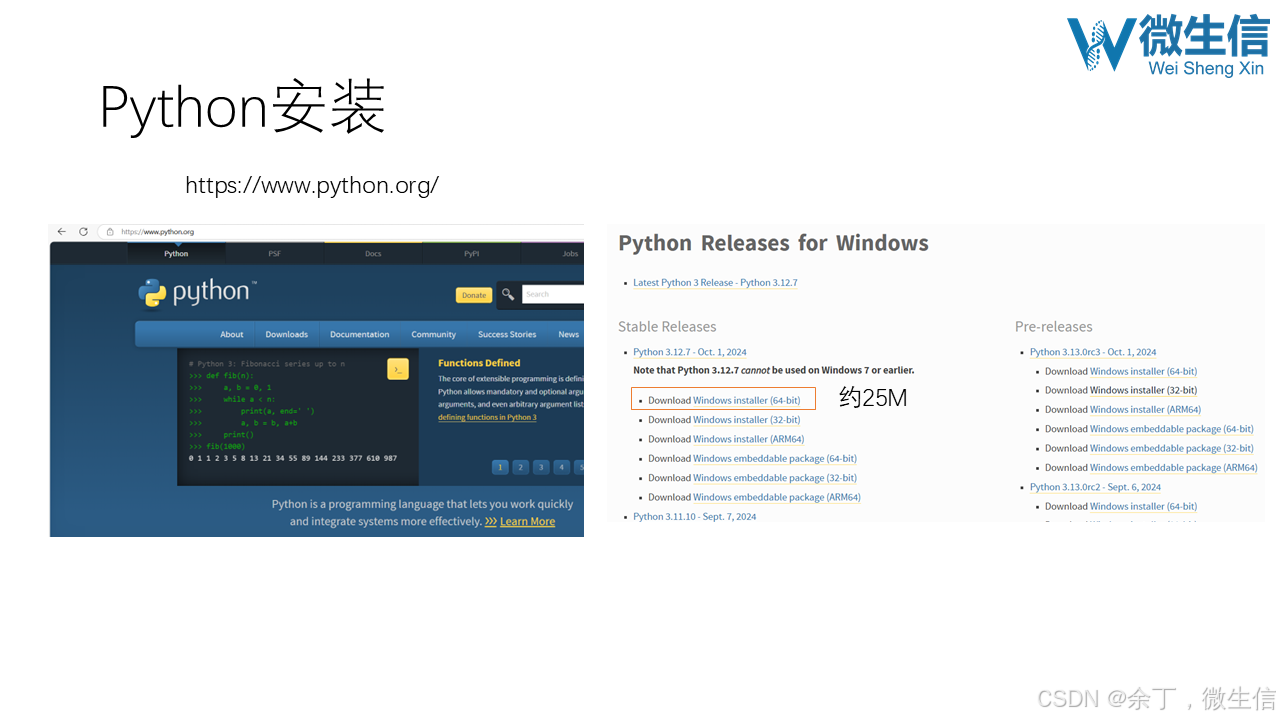The width and height of the screenshot is (1280, 720).
Task: Click the browser back arrow icon
Action: [x=61, y=232]
